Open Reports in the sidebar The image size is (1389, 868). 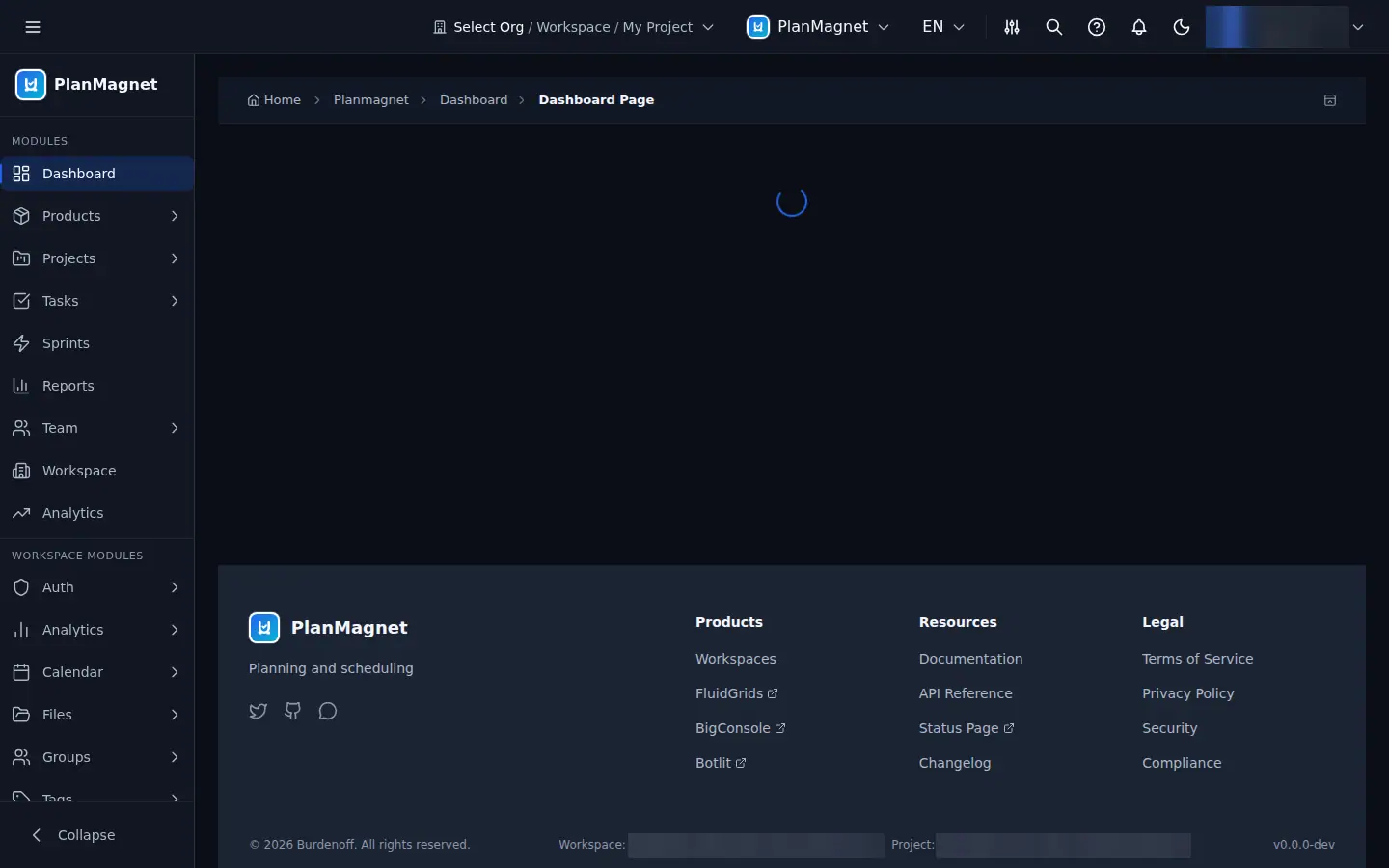coord(96,386)
